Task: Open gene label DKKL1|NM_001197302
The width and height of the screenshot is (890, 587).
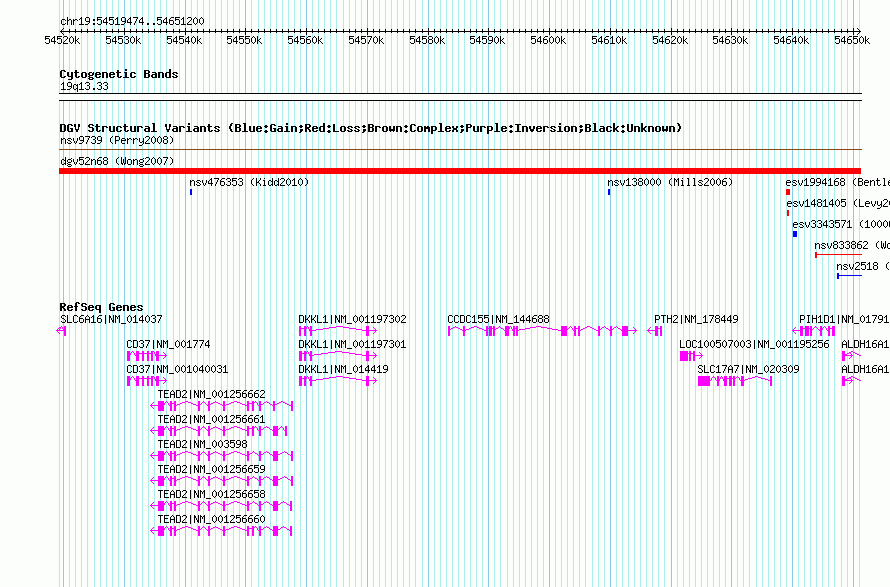Action: tap(352, 320)
